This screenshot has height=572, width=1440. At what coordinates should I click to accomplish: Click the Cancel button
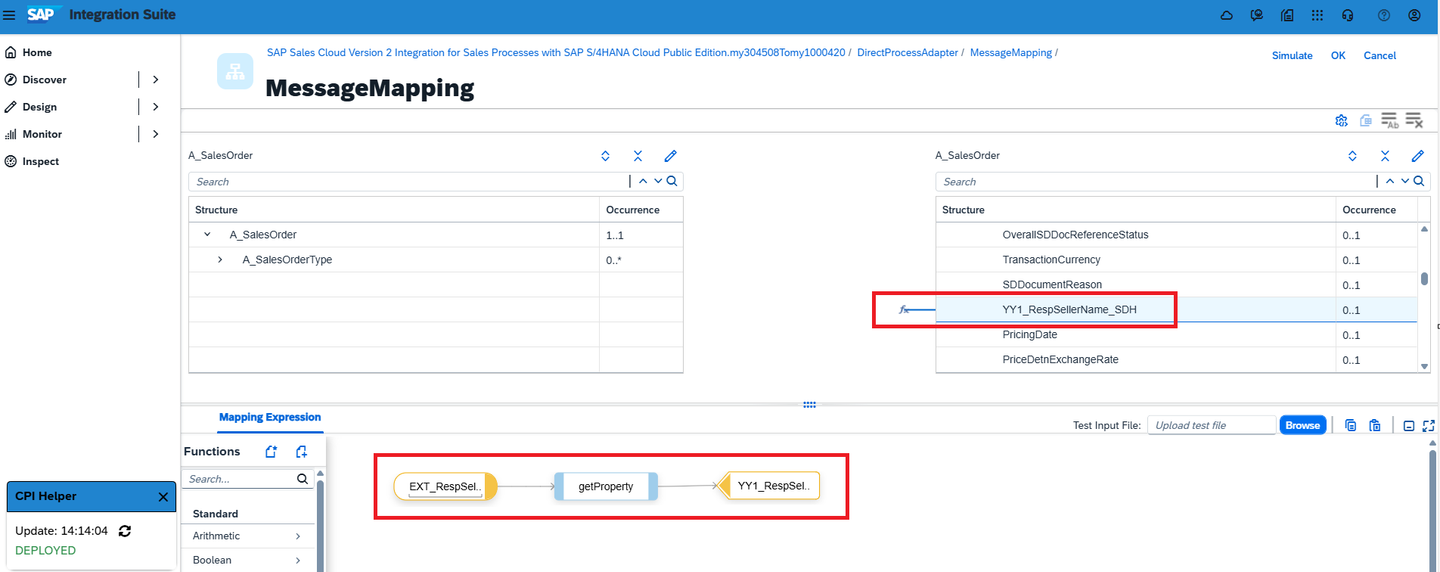(1380, 56)
